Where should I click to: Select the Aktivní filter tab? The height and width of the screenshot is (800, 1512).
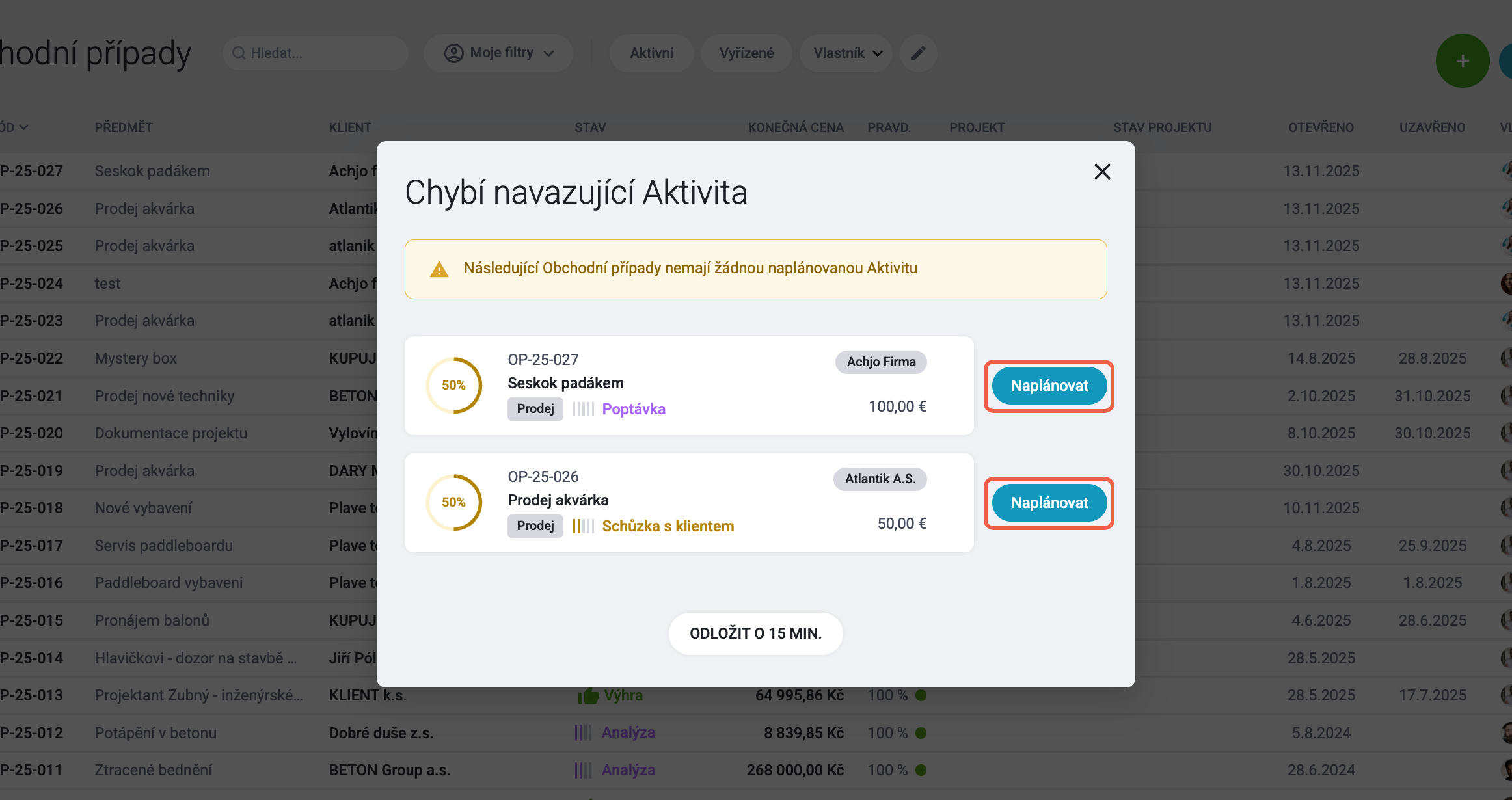[x=651, y=53]
